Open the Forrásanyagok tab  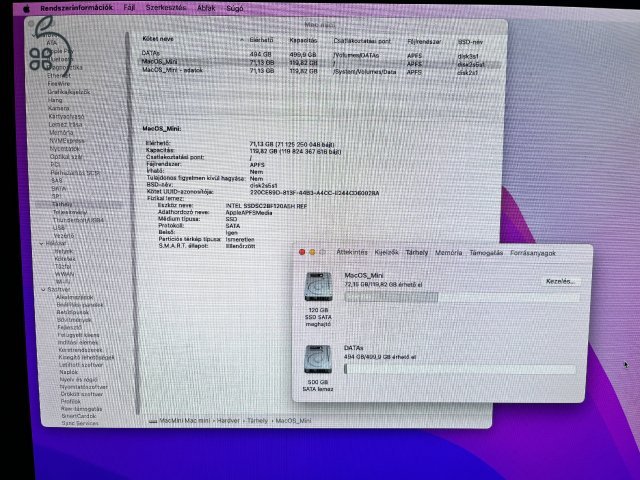pos(533,253)
